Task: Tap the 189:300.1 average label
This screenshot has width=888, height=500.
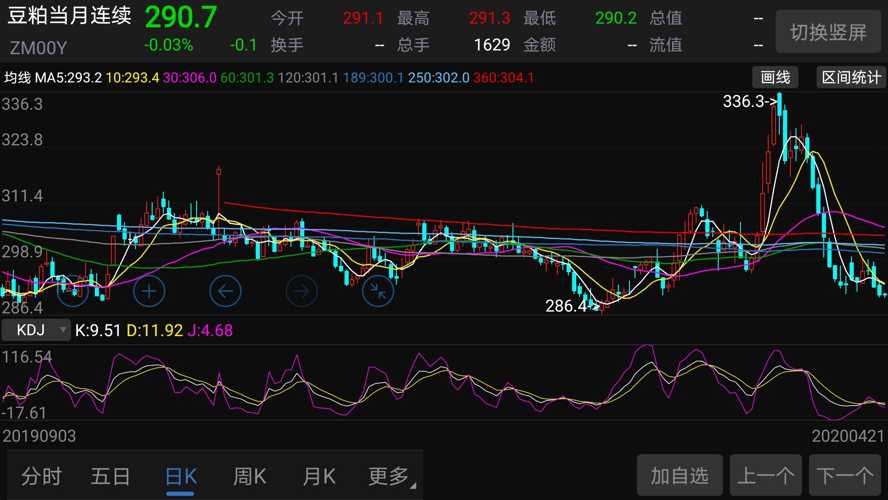Action: click(373, 78)
